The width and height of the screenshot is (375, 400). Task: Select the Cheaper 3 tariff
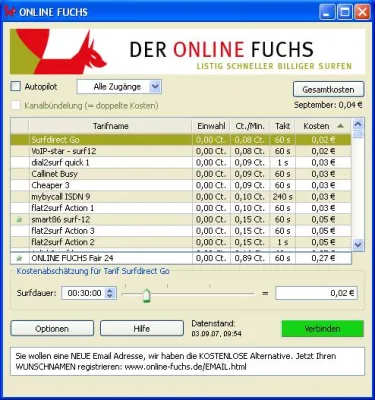coord(181,185)
